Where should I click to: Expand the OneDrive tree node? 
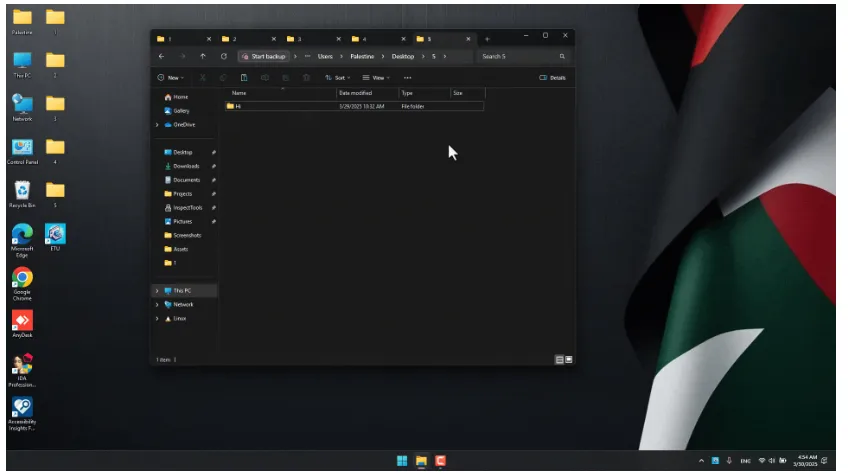click(x=157, y=125)
